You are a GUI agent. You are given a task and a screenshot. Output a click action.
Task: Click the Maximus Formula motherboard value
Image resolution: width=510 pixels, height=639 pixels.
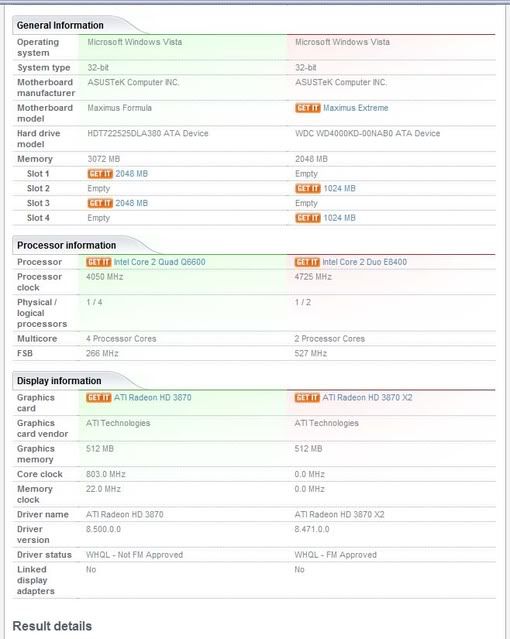point(119,108)
